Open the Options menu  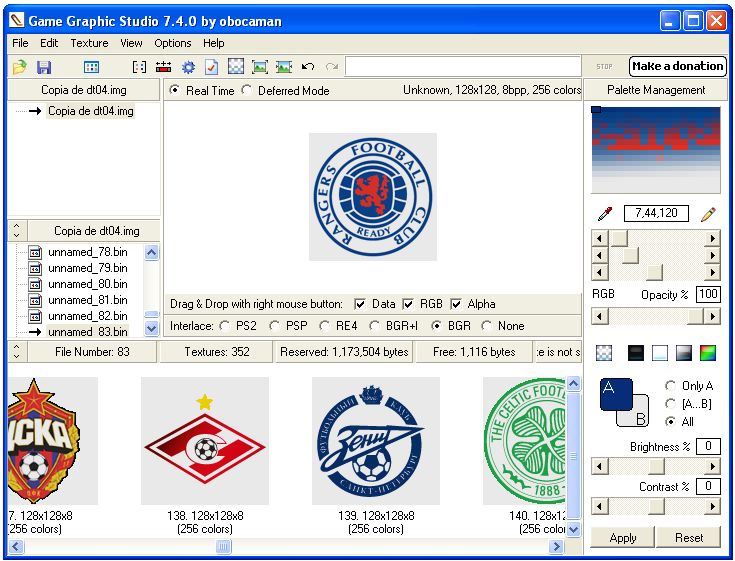(172, 43)
